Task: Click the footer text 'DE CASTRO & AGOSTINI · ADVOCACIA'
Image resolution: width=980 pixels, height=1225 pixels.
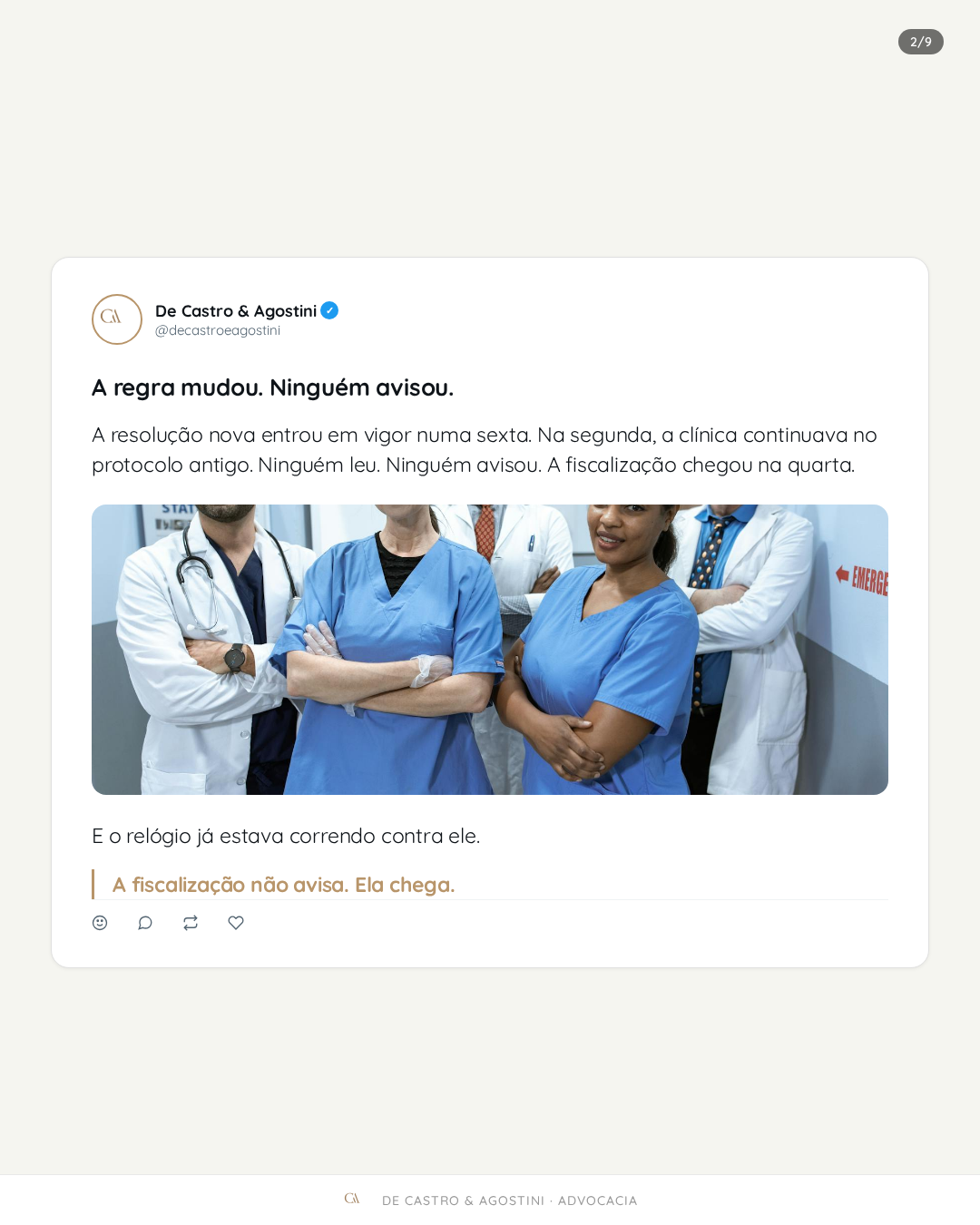Action: pos(510,1200)
